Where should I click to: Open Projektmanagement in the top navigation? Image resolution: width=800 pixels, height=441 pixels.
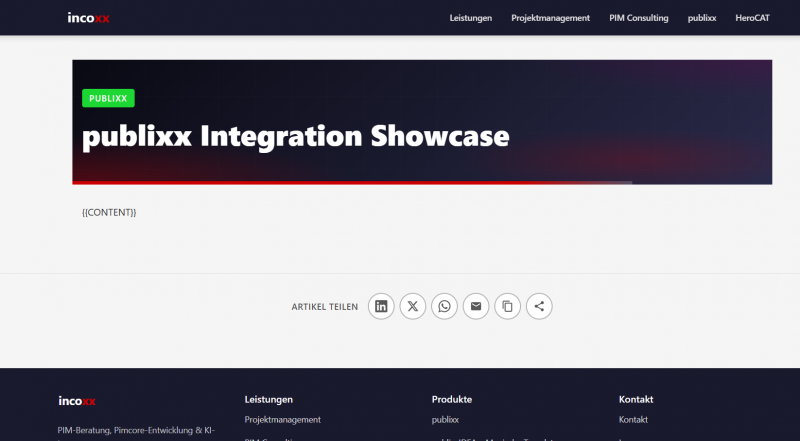tap(550, 18)
